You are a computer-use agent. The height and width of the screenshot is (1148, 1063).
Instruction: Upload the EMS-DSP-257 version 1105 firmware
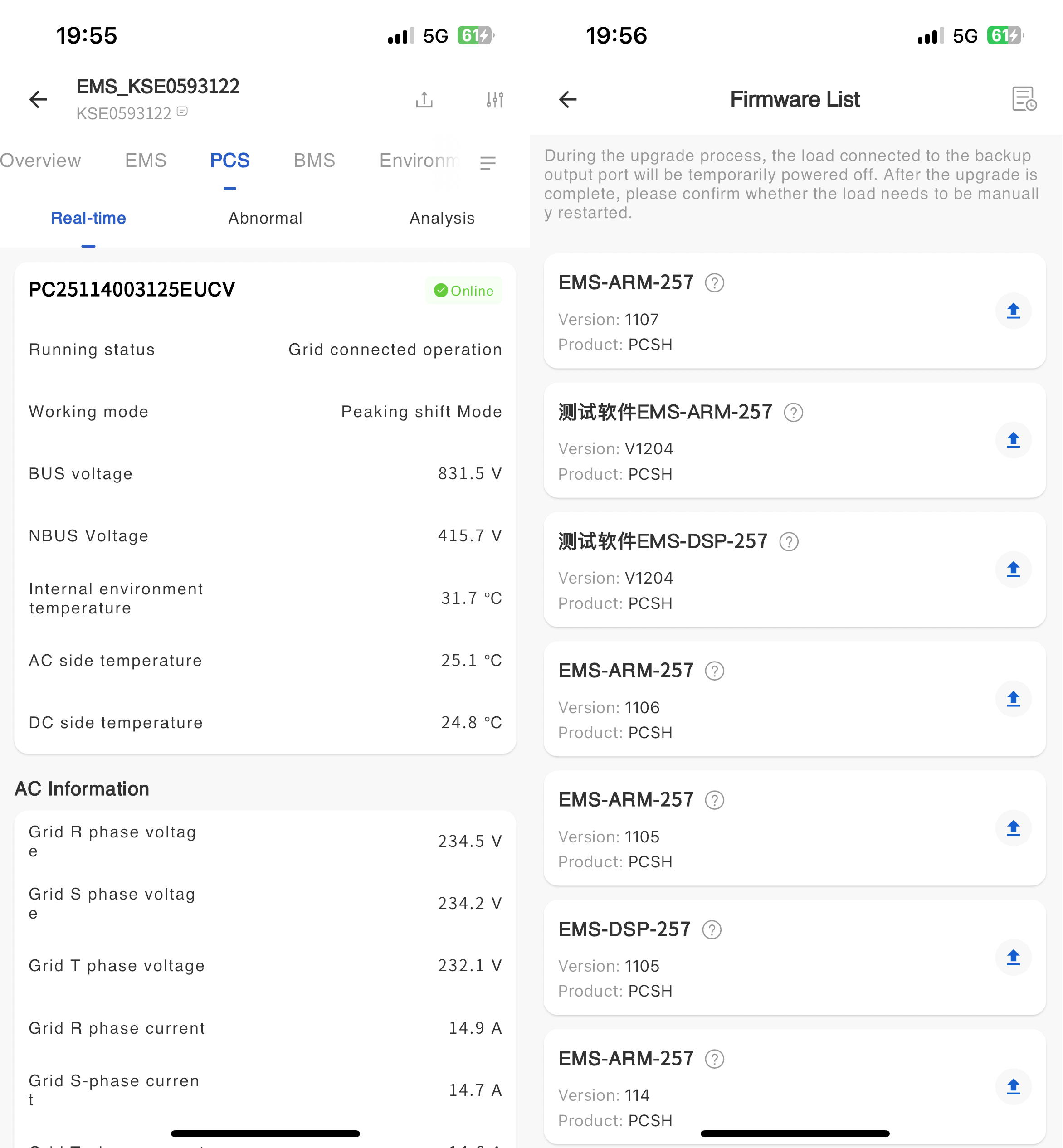(1013, 958)
